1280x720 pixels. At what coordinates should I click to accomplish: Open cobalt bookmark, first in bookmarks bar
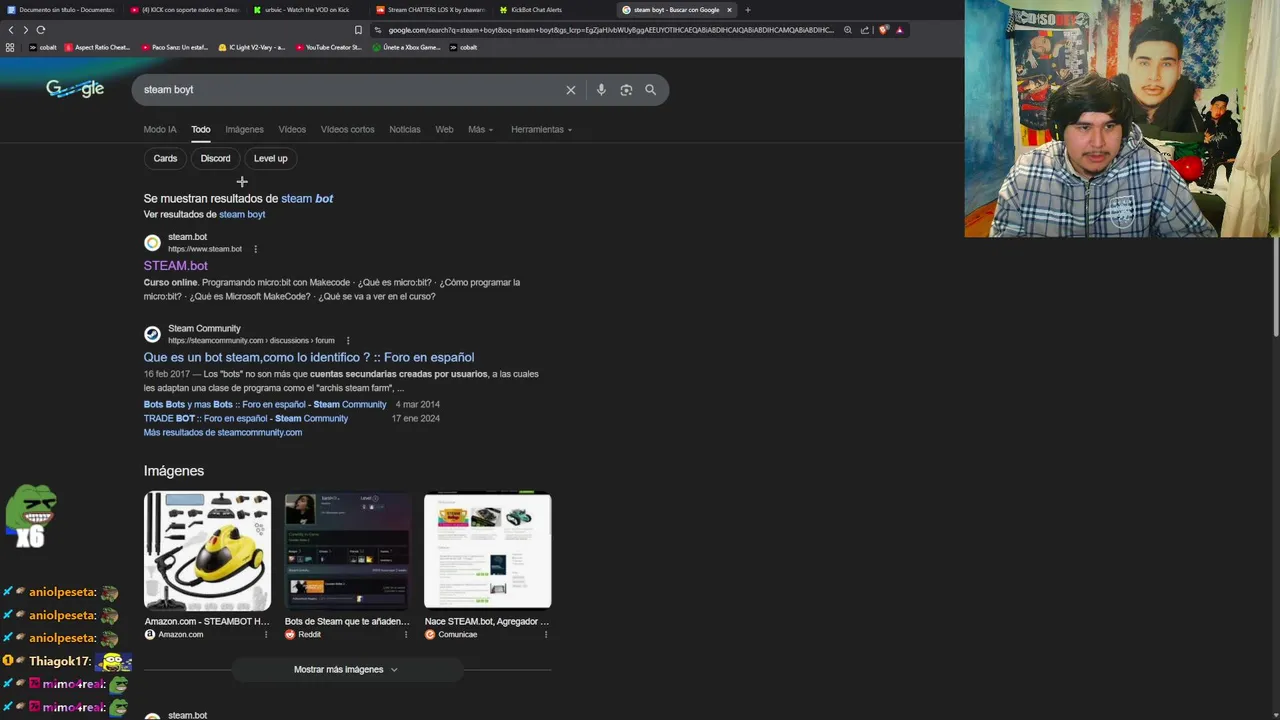pyautogui.click(x=41, y=47)
